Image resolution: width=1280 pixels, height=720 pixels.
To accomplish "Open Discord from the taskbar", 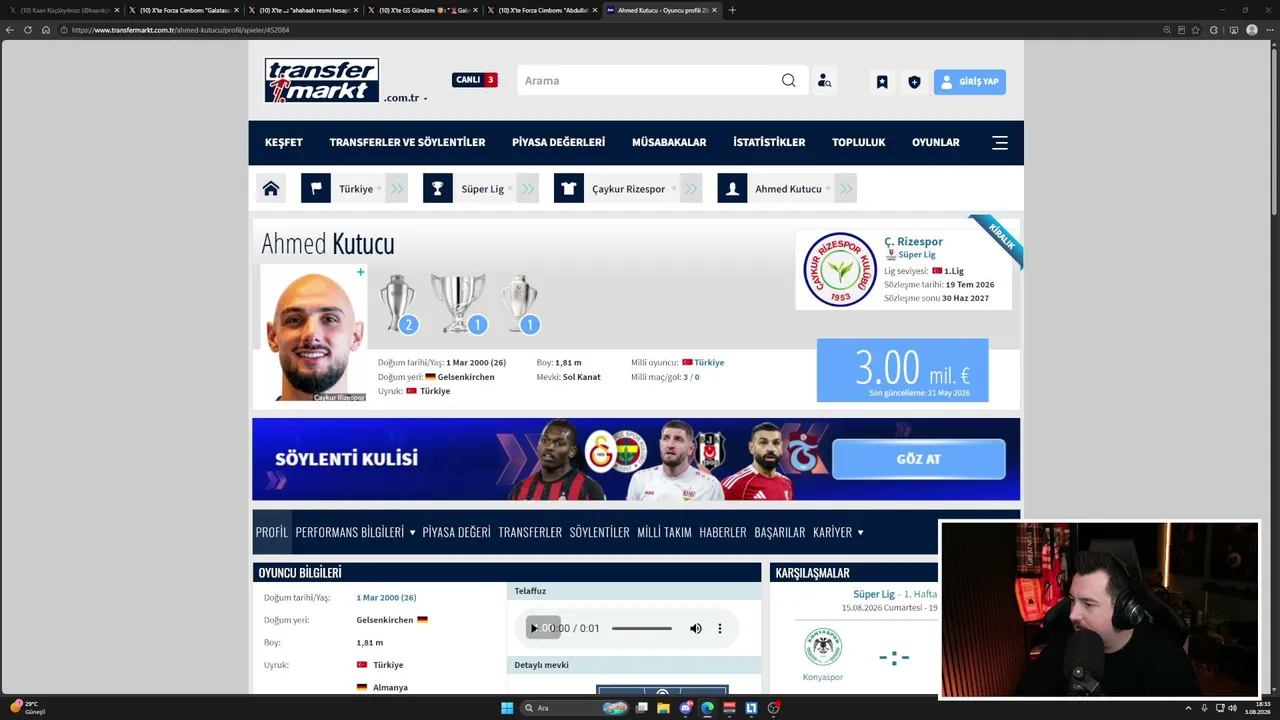I will (685, 708).
